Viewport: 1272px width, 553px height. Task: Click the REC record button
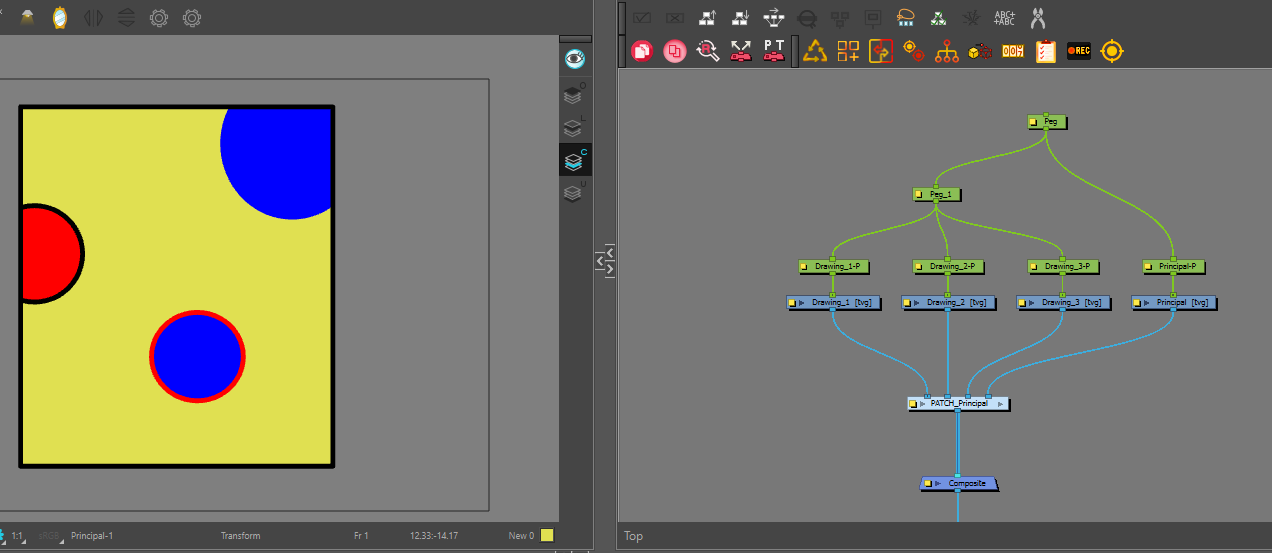(1079, 51)
